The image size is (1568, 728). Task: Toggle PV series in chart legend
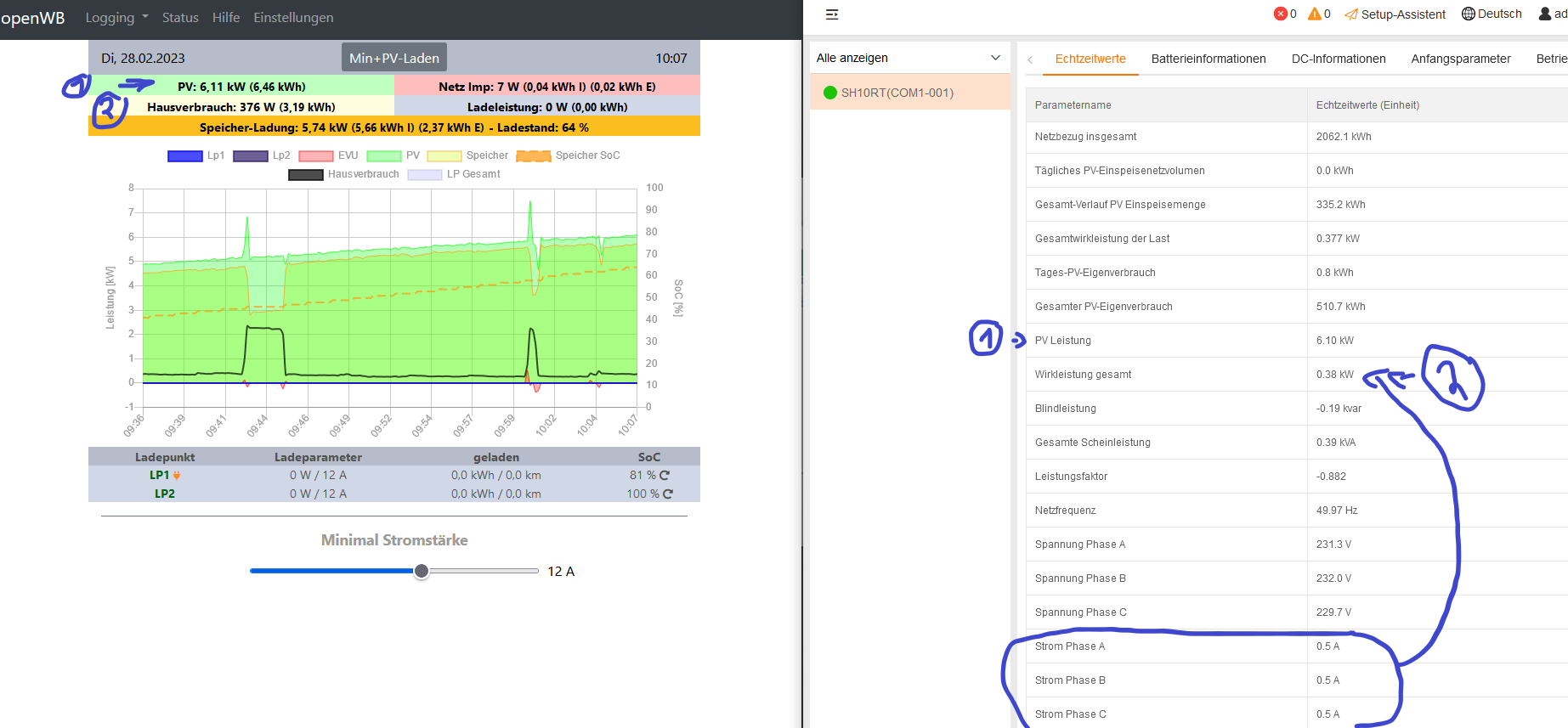click(393, 155)
